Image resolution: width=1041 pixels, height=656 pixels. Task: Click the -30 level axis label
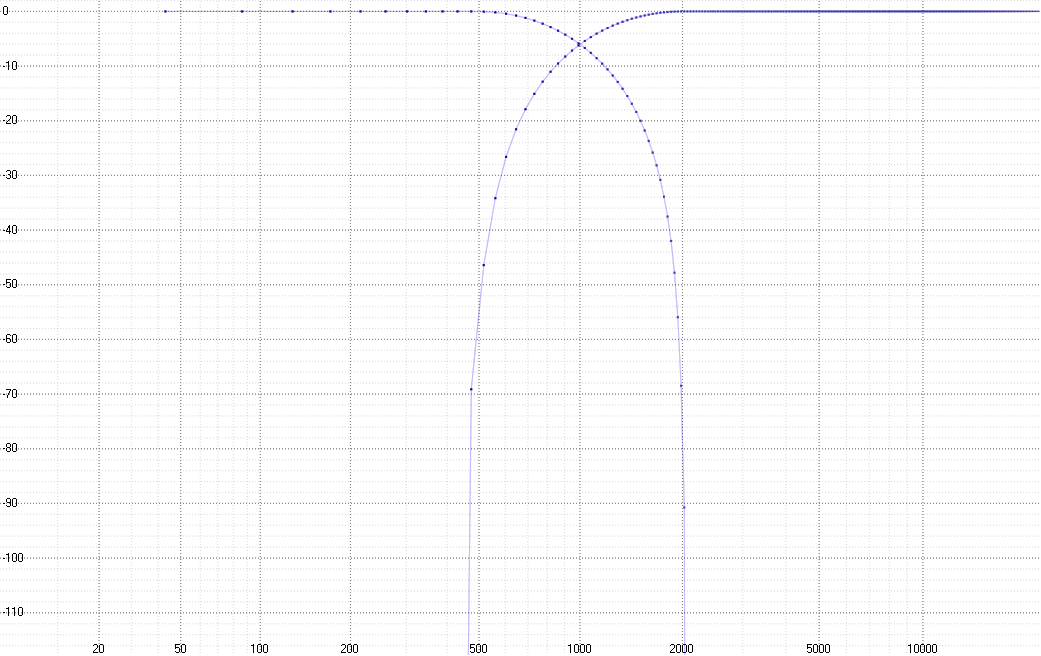click(x=9, y=175)
